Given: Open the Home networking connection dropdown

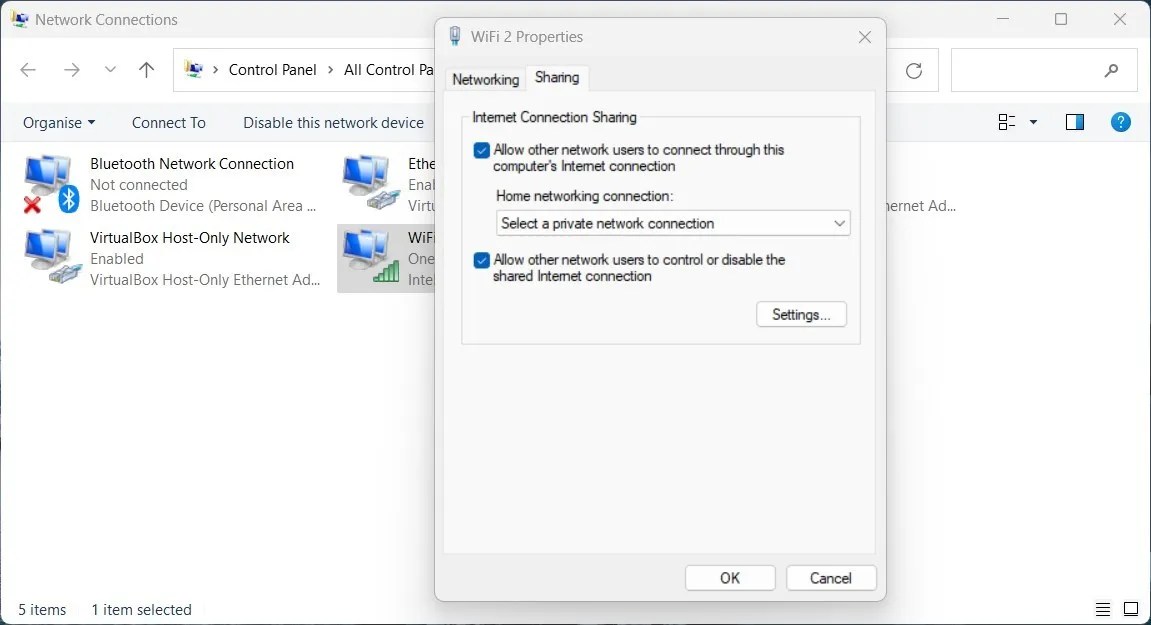Looking at the screenshot, I should click(839, 223).
